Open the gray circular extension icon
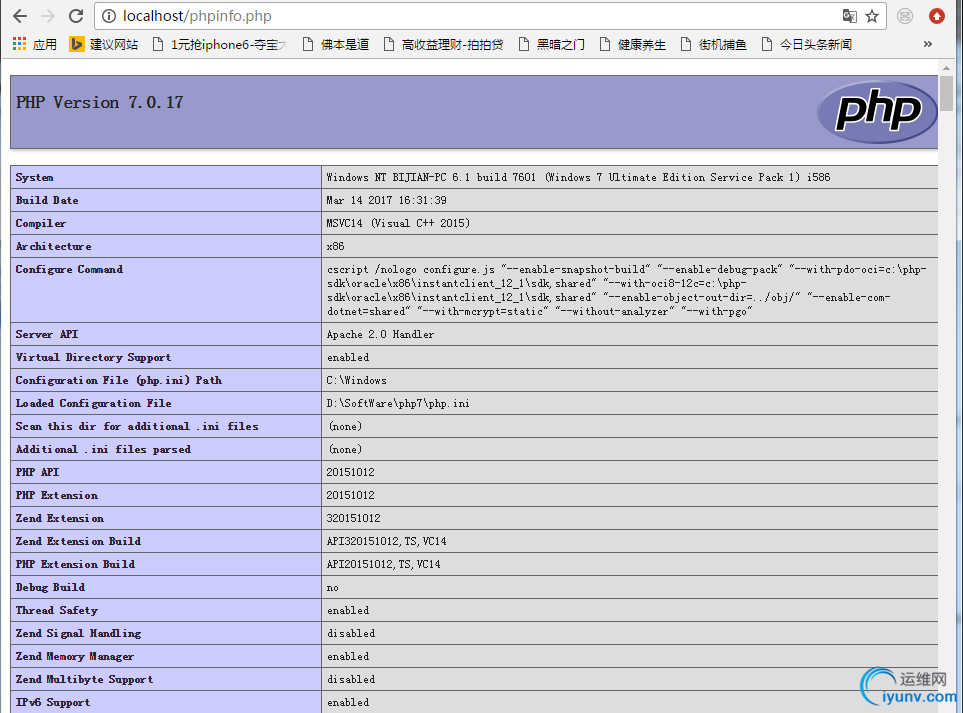Image resolution: width=963 pixels, height=713 pixels. 905,16
